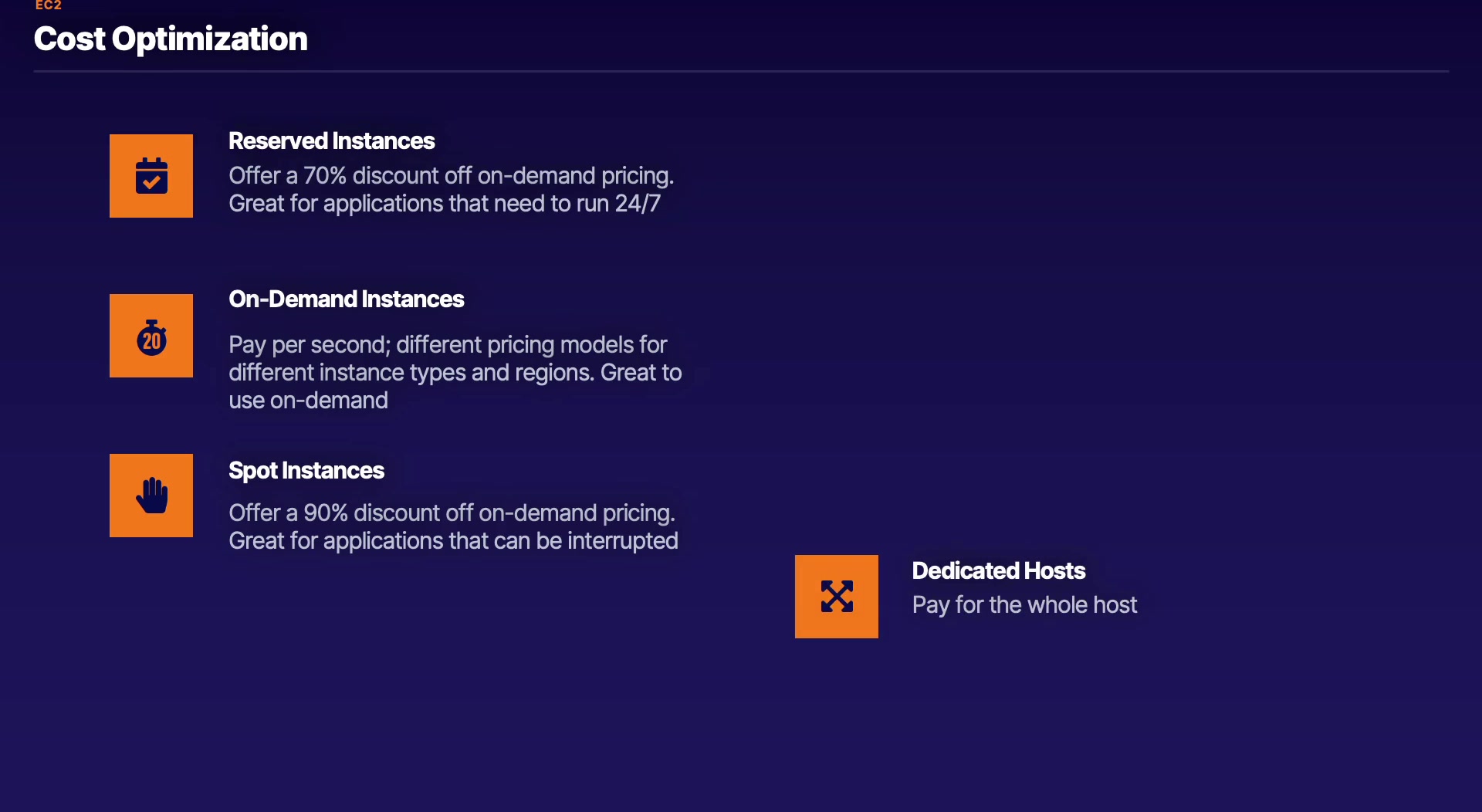Image resolution: width=1482 pixels, height=812 pixels.
Task: Select the Spot Instances hand icon
Action: [x=151, y=496]
